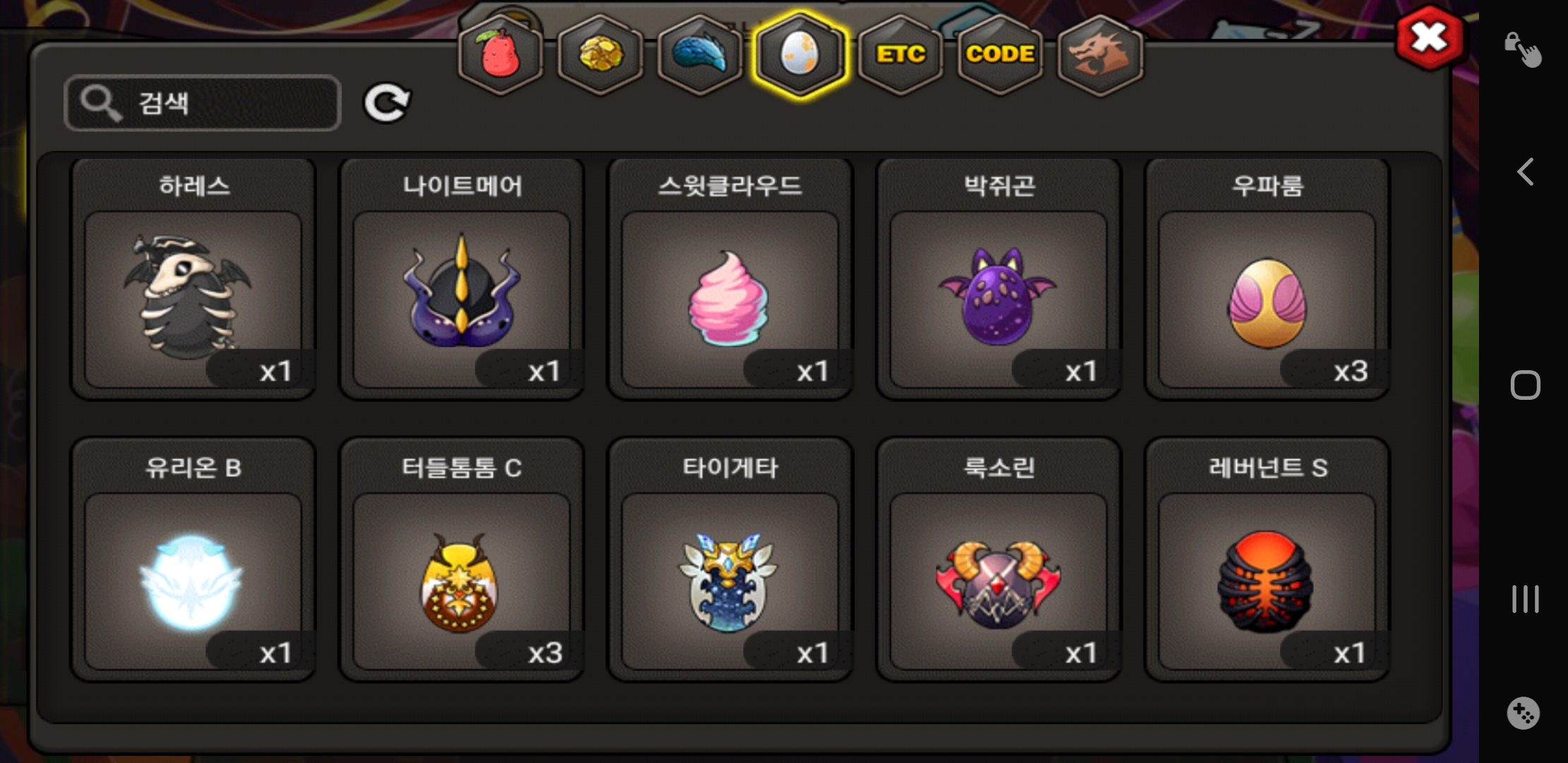Image resolution: width=1568 pixels, height=763 pixels.
Task: Select the gold nugget category tab
Action: tap(600, 55)
